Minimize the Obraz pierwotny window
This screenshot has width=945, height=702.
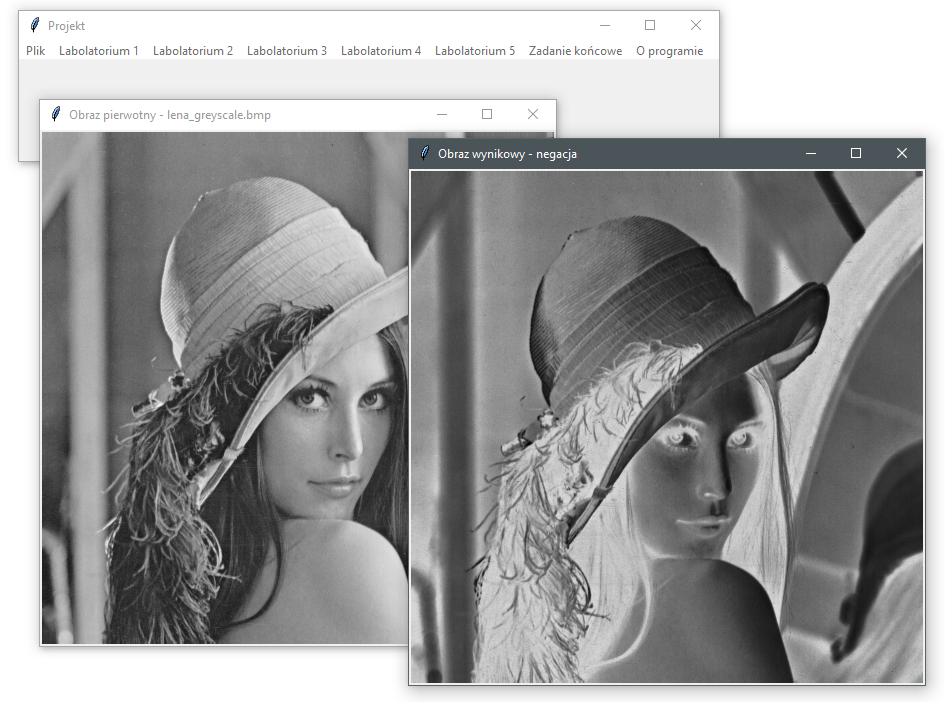[442, 114]
